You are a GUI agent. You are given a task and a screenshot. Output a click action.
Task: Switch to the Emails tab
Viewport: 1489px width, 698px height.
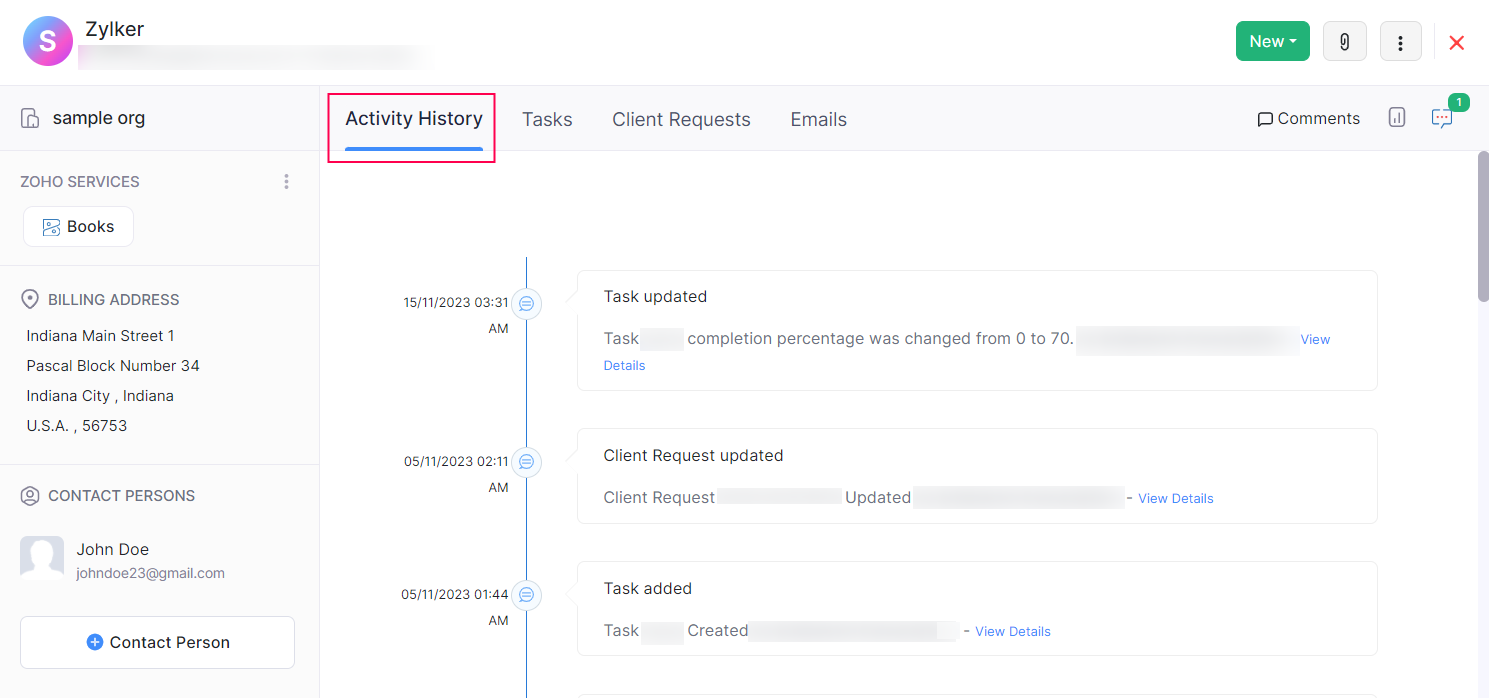(818, 119)
